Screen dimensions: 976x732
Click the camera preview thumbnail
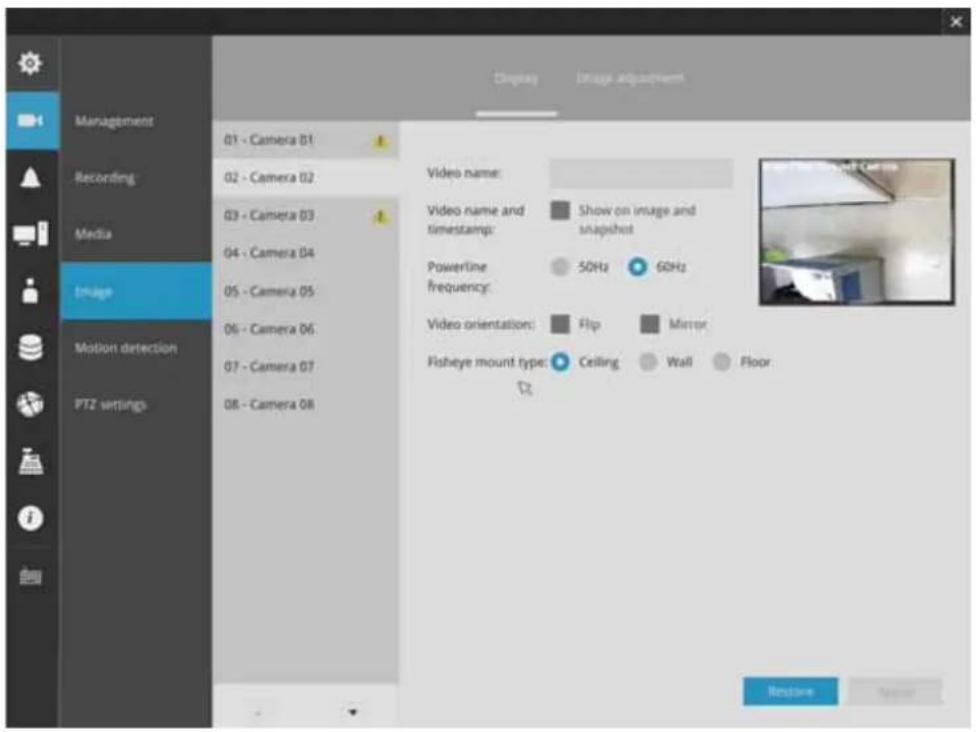856,232
